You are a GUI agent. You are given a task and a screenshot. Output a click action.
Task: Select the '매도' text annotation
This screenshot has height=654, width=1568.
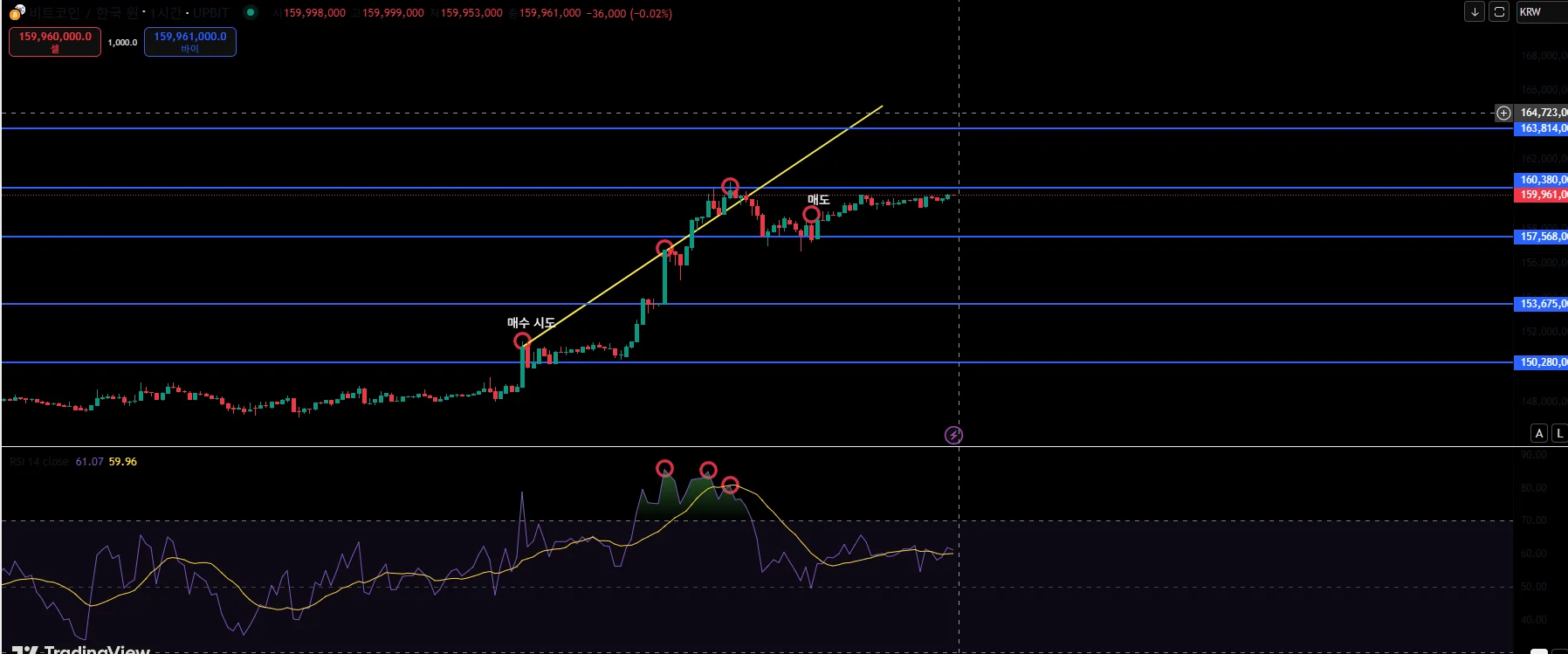818,200
